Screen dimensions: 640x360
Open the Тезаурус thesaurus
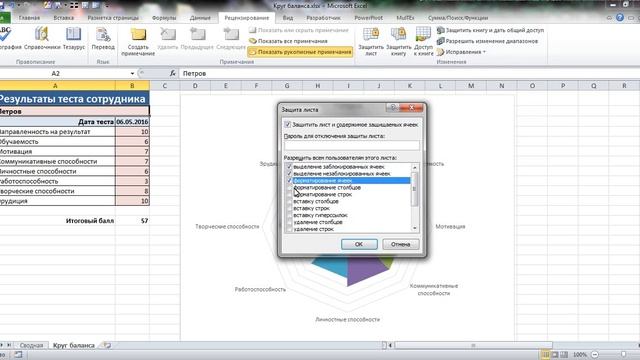point(74,39)
